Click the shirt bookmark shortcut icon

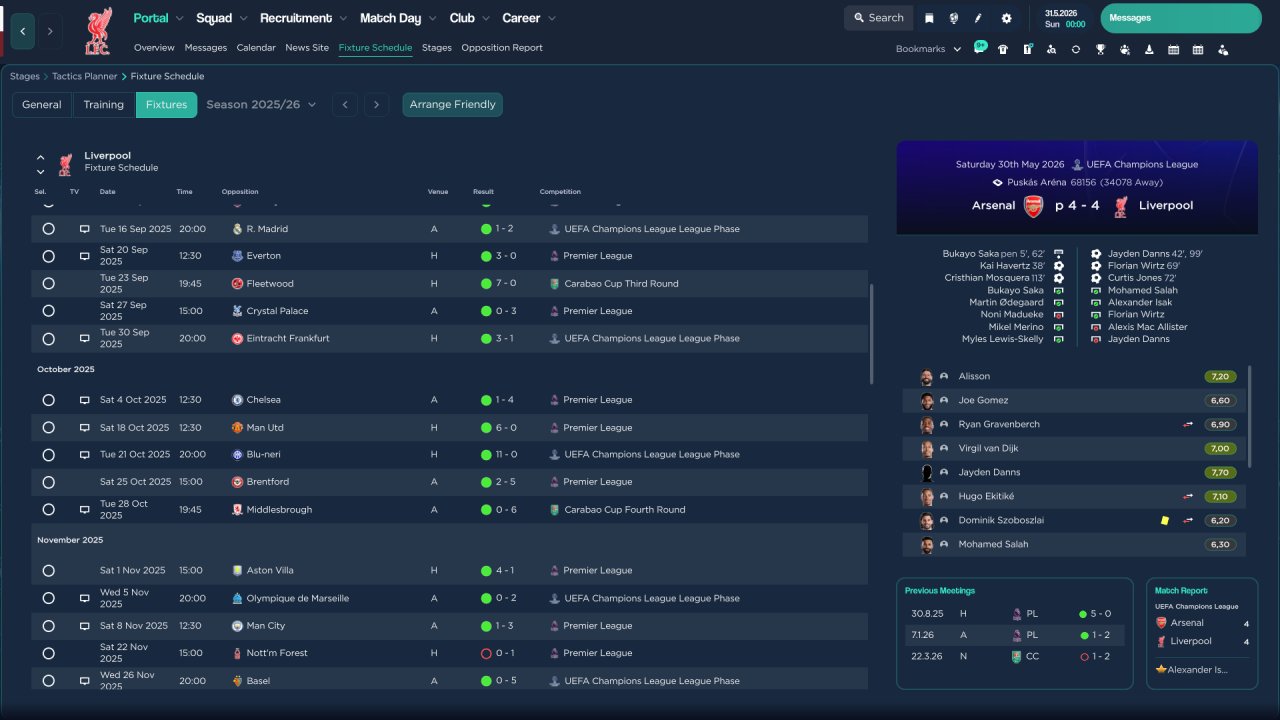tap(1003, 49)
